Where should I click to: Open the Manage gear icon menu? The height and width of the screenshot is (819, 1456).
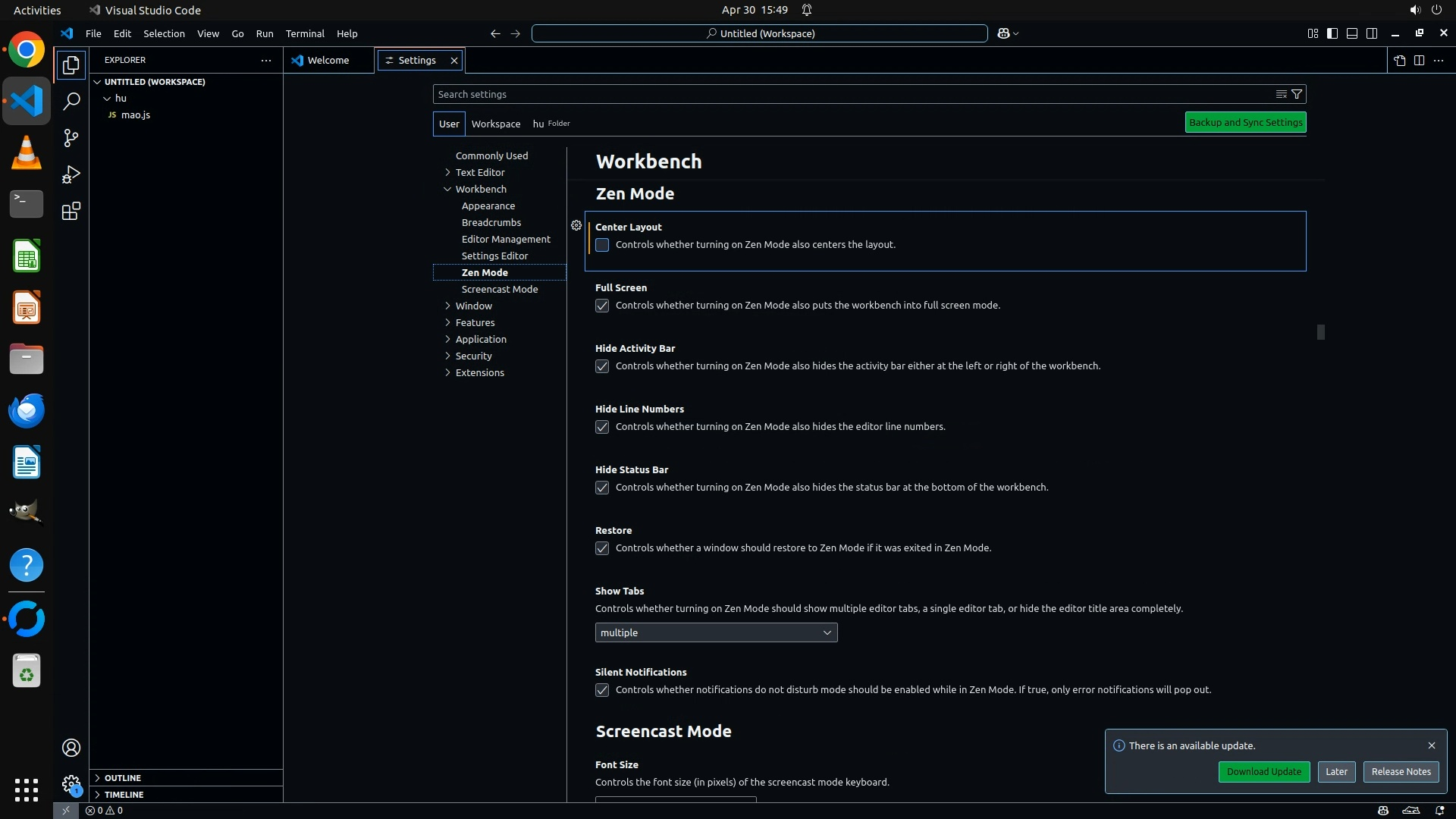(x=71, y=784)
